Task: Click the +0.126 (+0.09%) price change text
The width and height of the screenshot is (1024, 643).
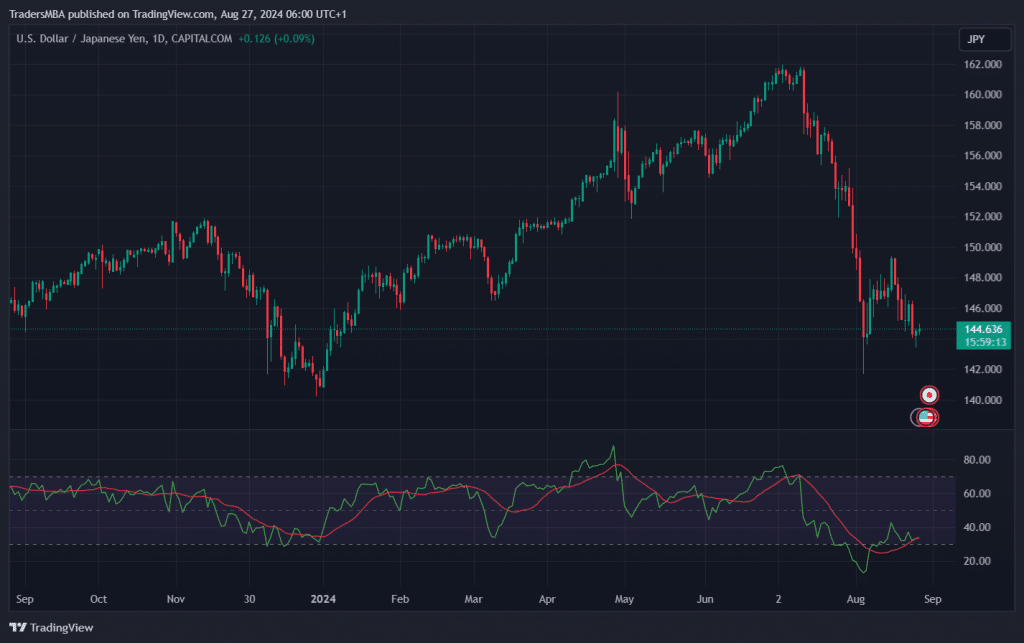Action: (276, 39)
